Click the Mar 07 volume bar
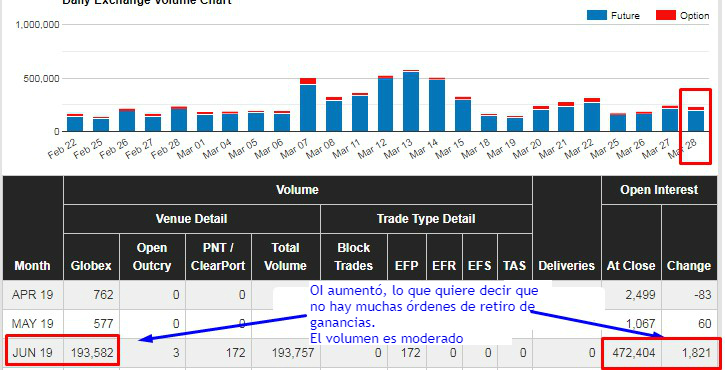725x370 pixels. 308,105
